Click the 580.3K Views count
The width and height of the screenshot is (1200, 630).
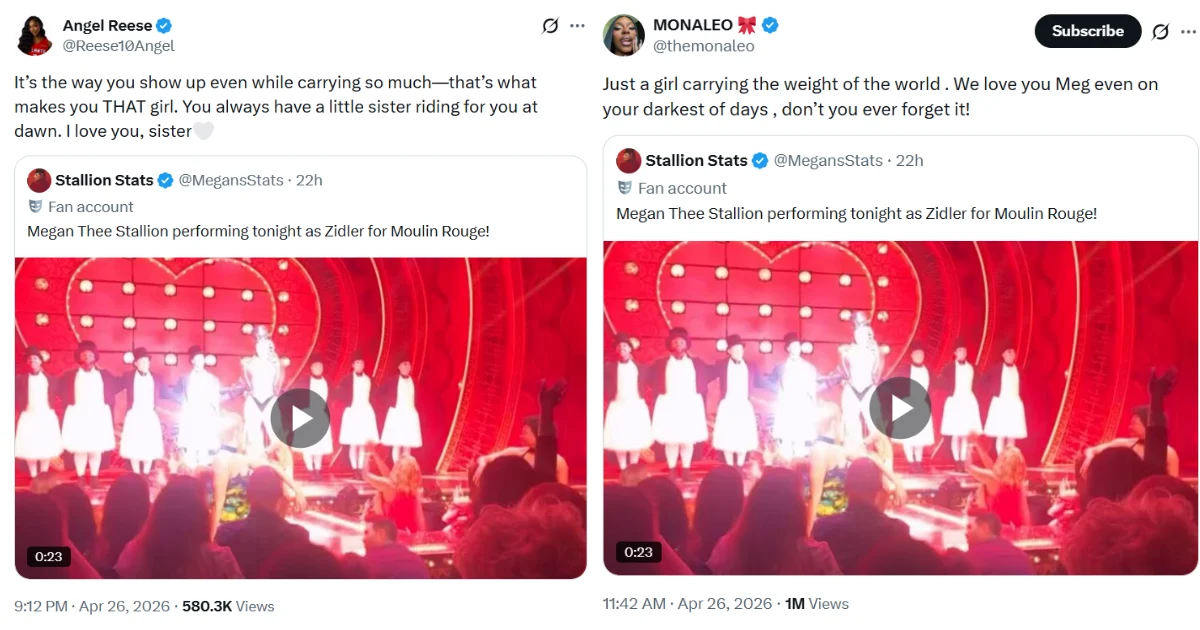coord(227,606)
